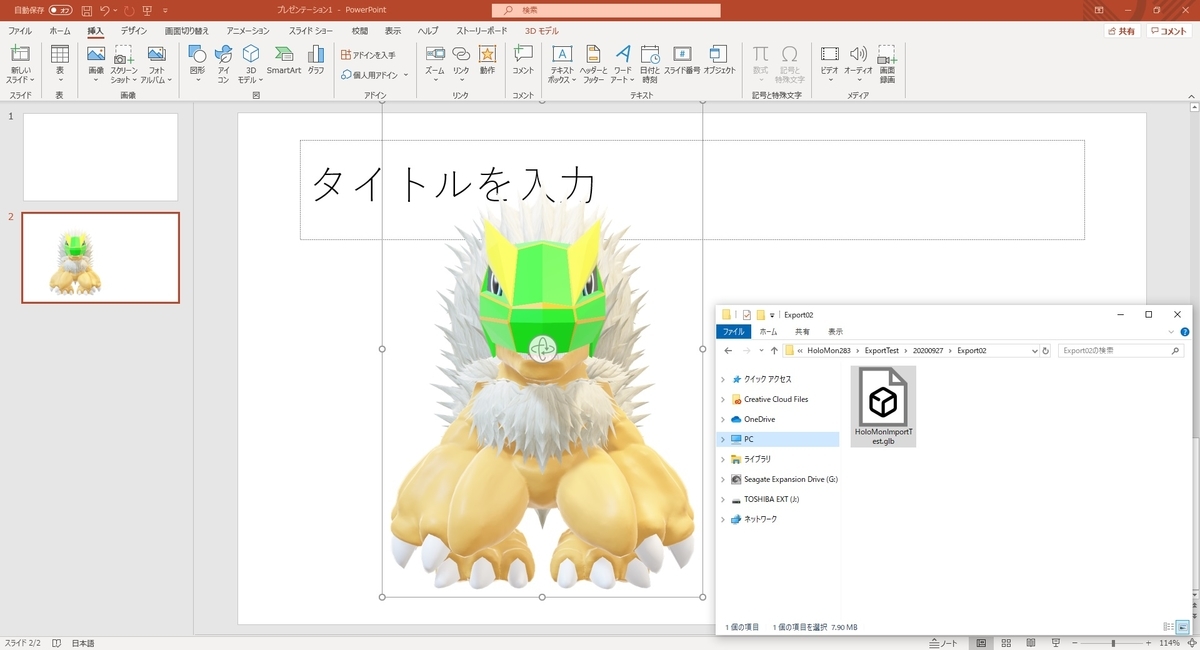The width and height of the screenshot is (1200, 650).
Task: Expand the クイック アクセス tree node
Action: [x=723, y=379]
